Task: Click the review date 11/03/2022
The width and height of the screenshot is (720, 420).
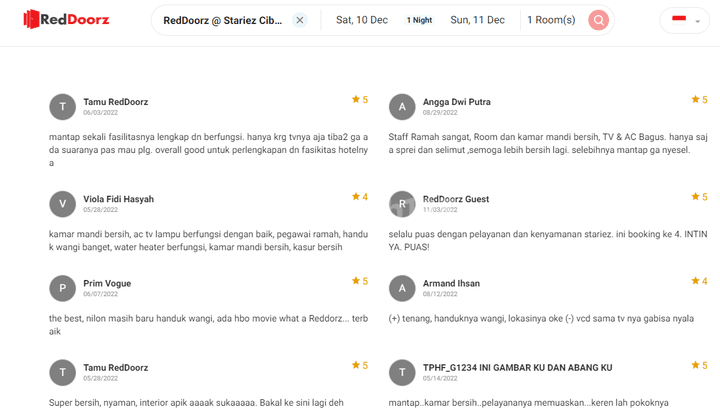Action: [x=440, y=210]
